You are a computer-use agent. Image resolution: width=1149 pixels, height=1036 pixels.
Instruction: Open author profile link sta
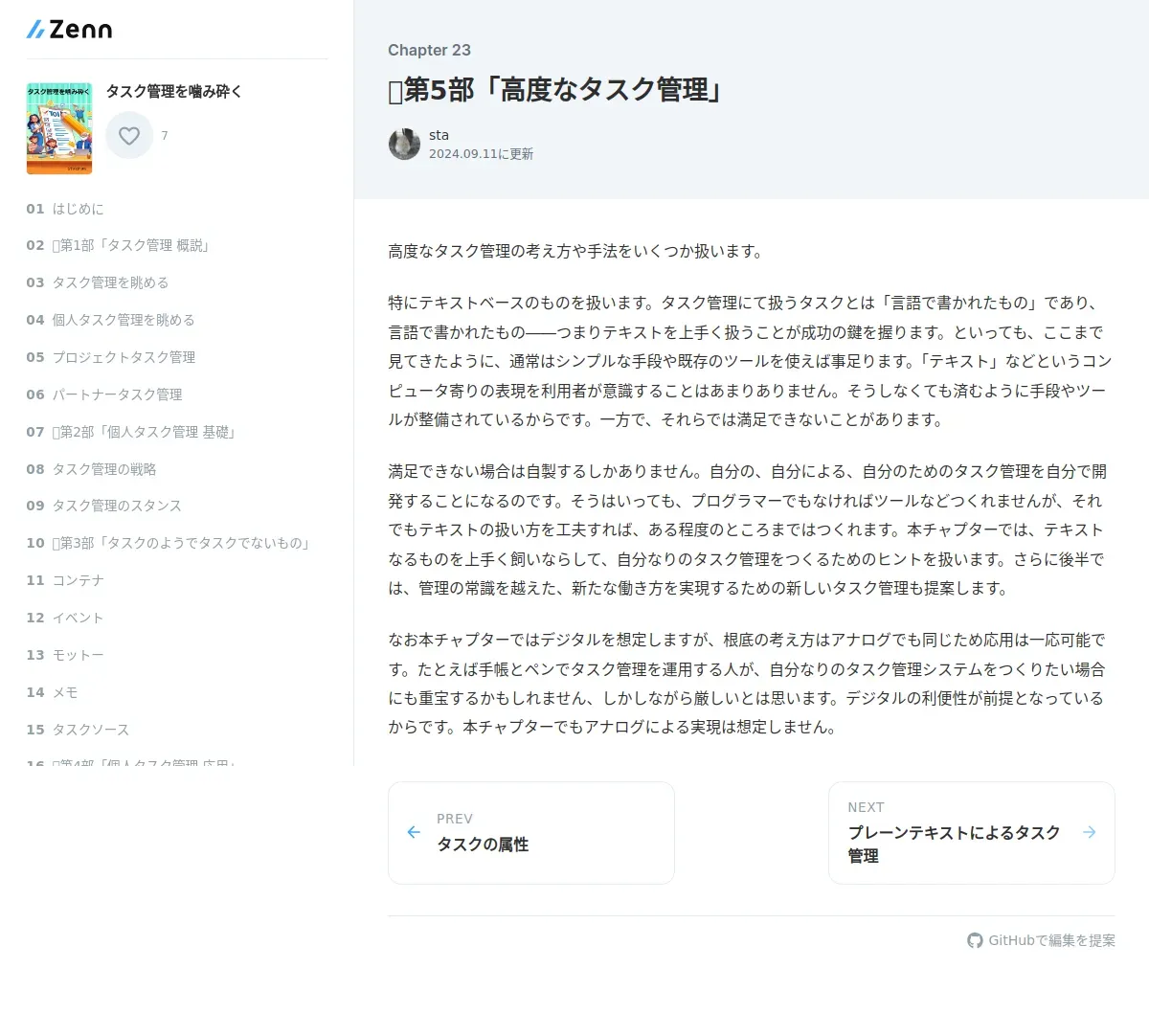click(x=439, y=135)
